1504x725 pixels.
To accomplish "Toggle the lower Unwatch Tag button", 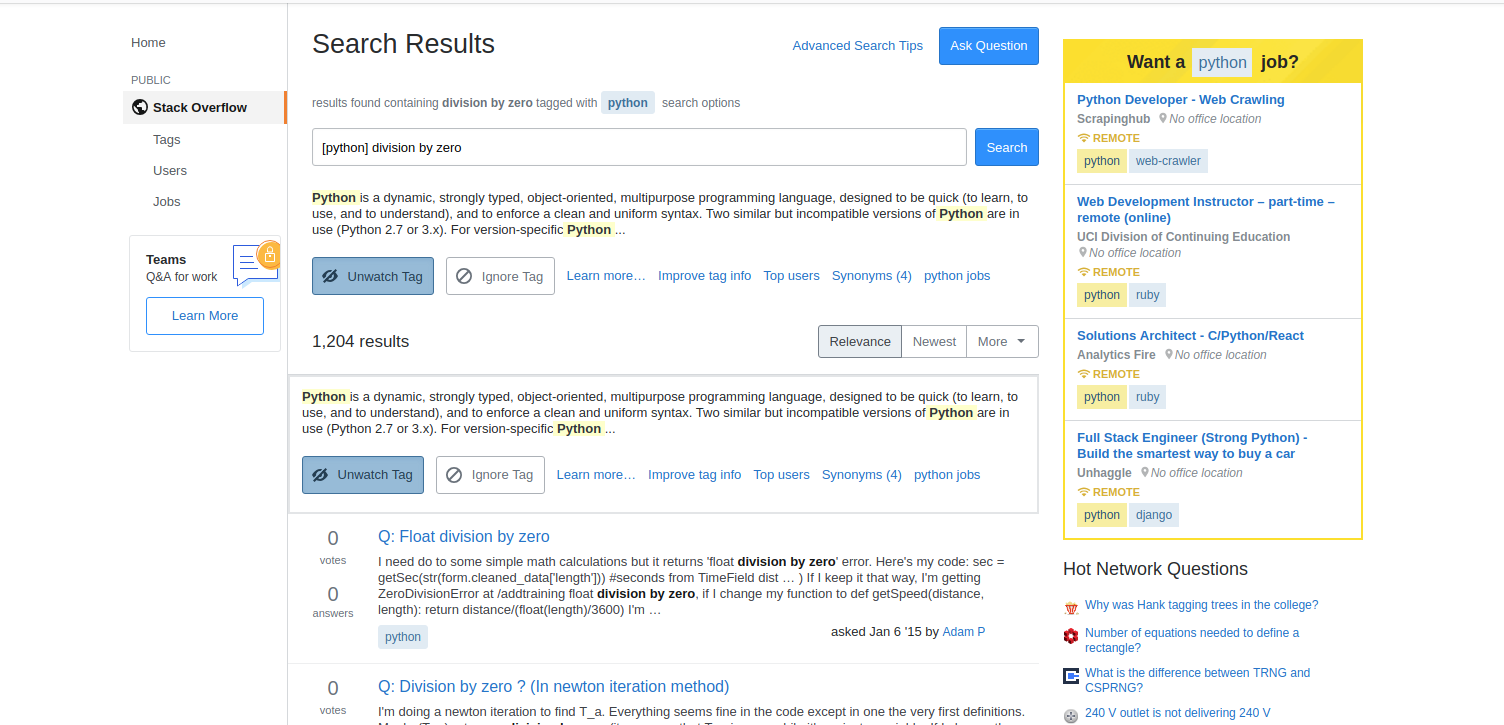I will tap(363, 475).
